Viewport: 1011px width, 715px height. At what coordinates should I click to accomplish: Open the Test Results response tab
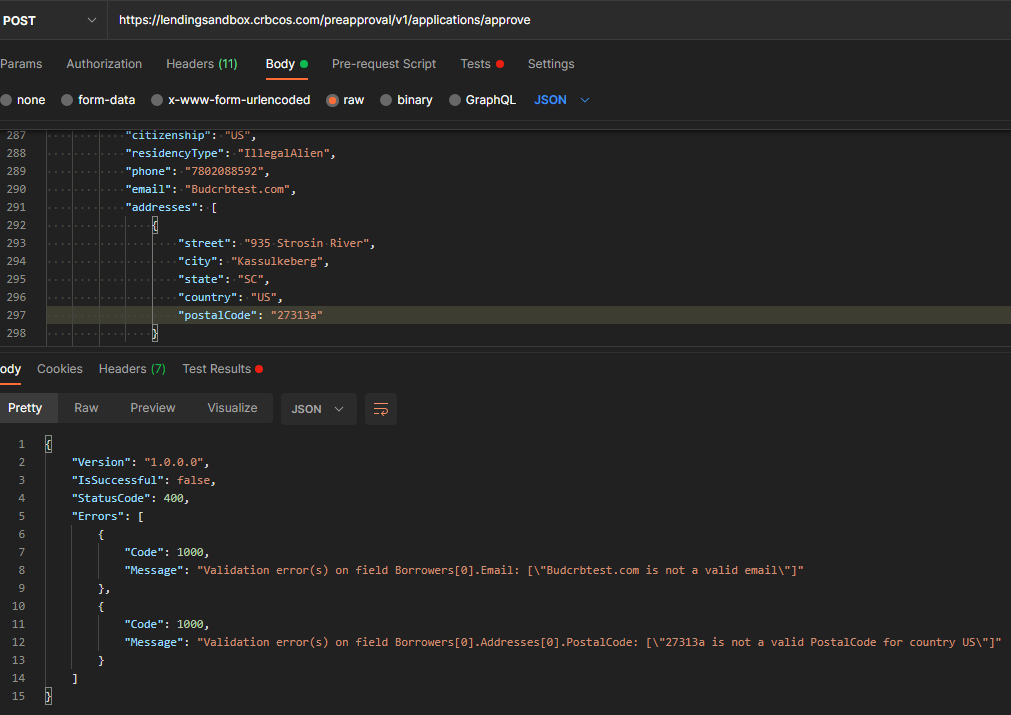(216, 369)
